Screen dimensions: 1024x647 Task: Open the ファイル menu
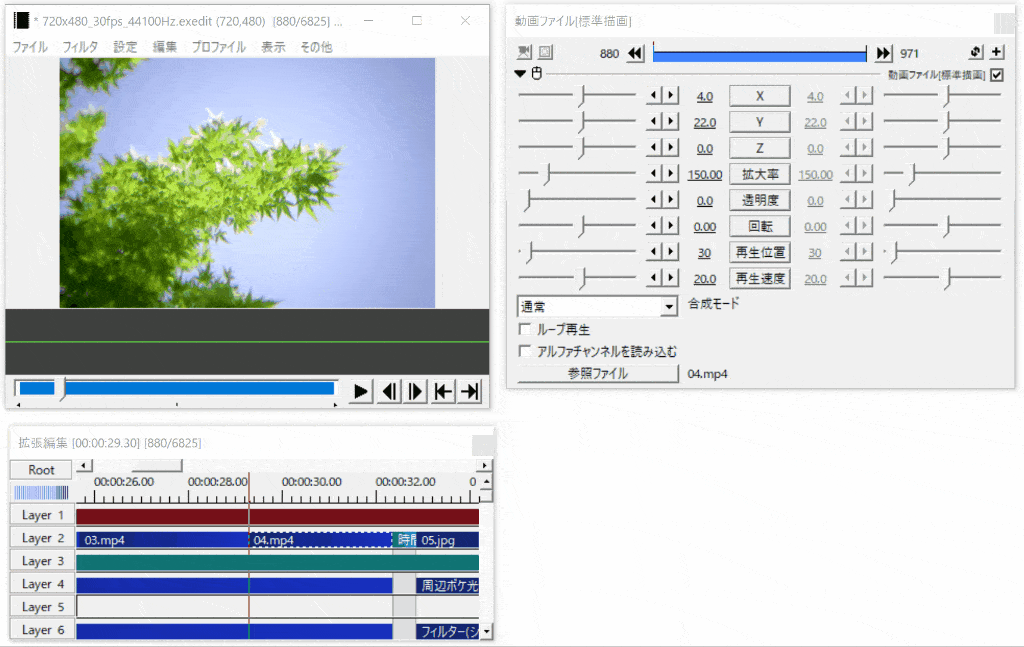(29, 47)
